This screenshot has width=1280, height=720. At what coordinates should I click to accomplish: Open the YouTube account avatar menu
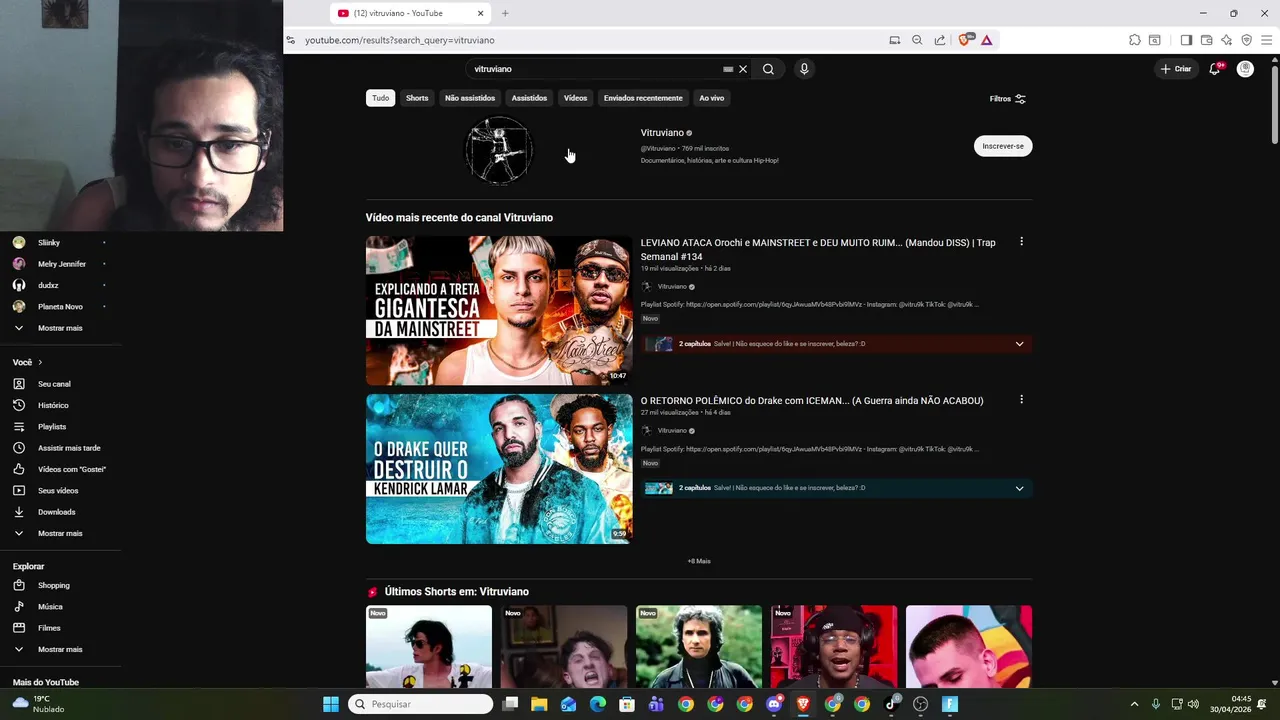[x=1245, y=69]
